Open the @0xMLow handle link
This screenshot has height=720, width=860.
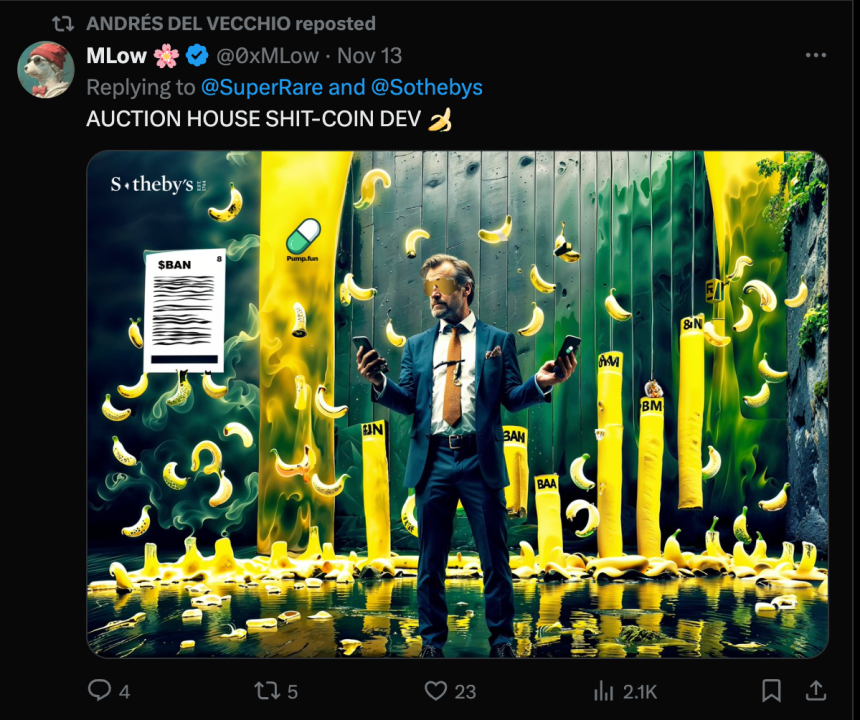tap(268, 55)
